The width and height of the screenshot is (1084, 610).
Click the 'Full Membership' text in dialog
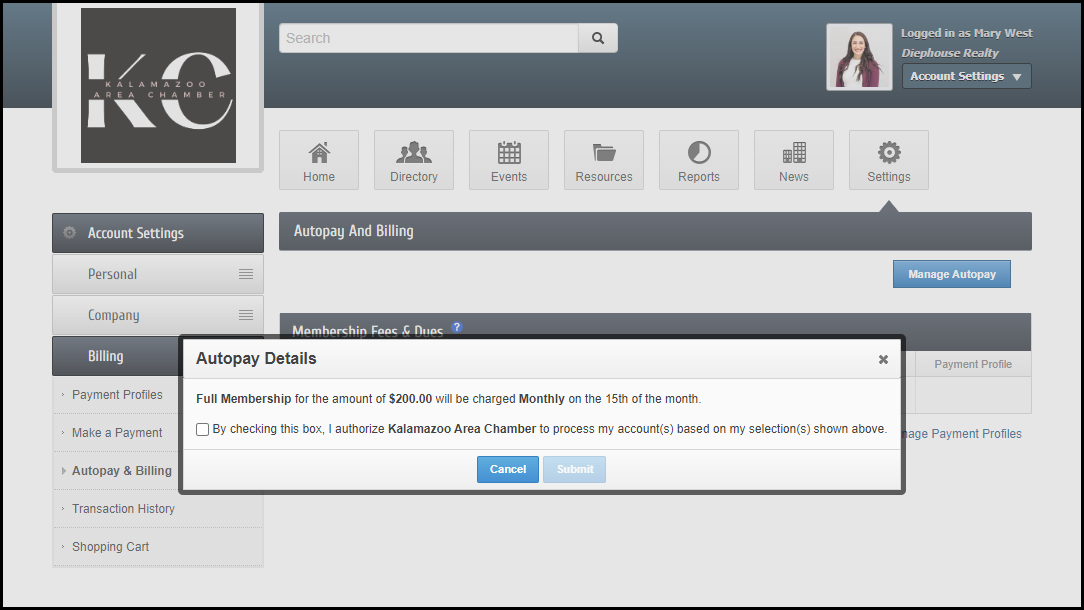click(x=243, y=399)
